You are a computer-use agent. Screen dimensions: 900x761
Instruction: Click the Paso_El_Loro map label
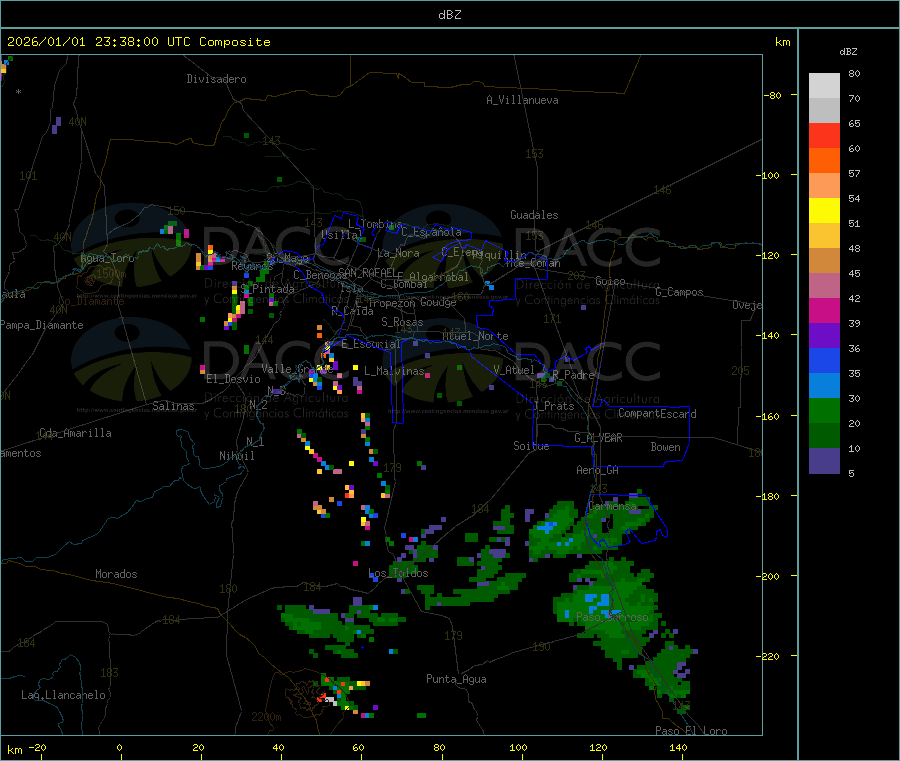coord(691,731)
